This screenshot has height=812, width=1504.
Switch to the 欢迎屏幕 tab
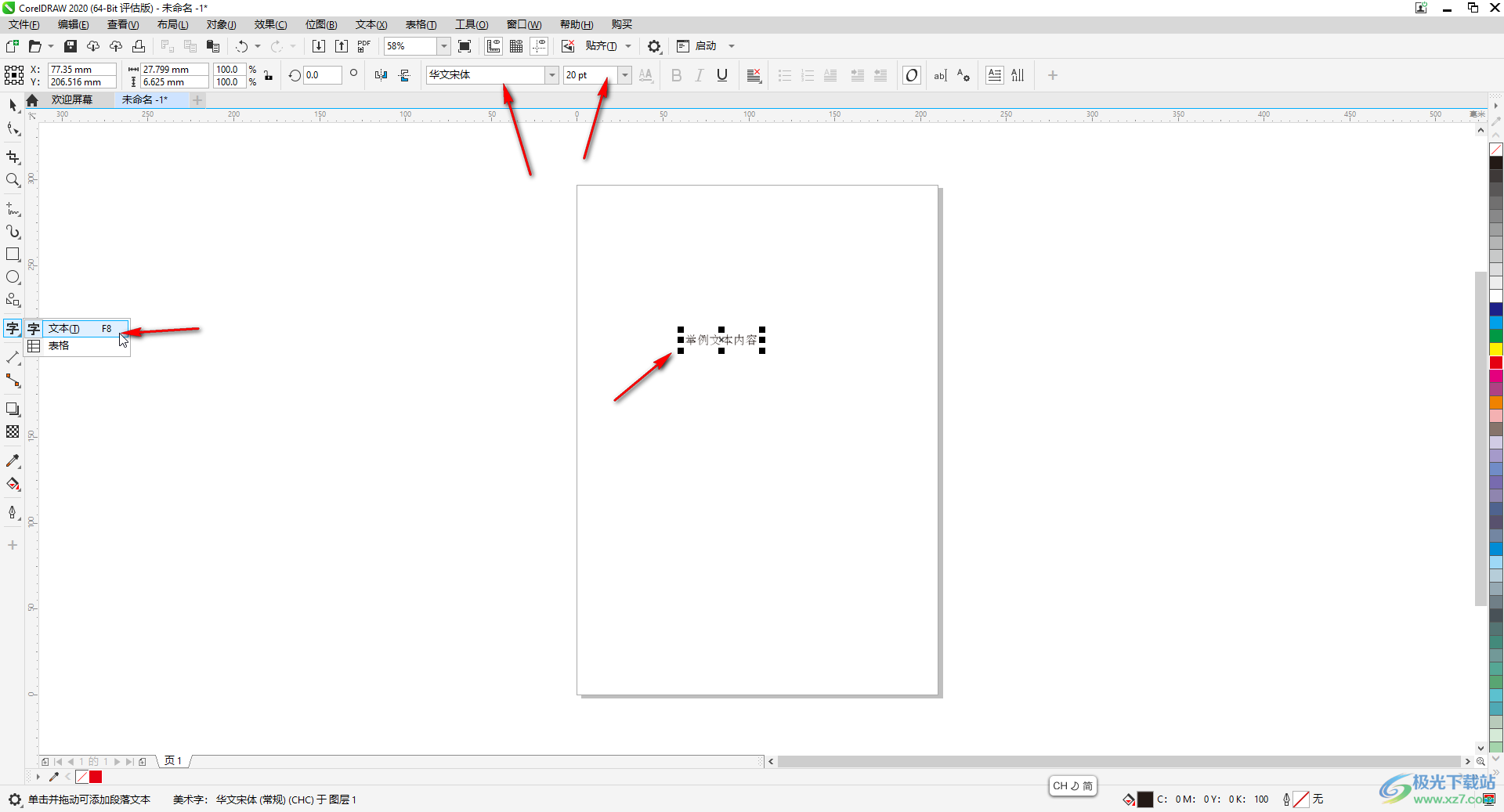pyautogui.click(x=72, y=99)
